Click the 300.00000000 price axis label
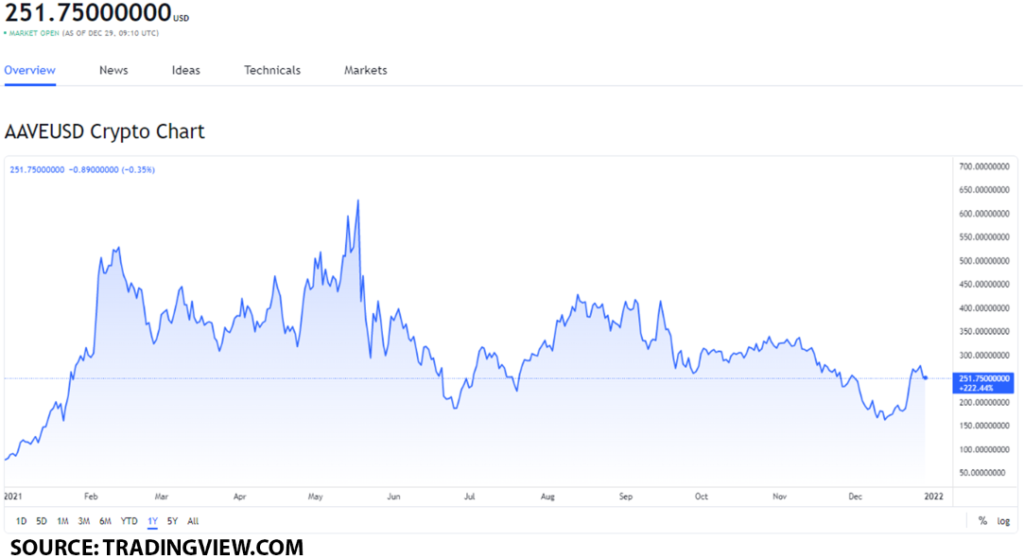The image size is (1024, 559). [x=984, y=356]
